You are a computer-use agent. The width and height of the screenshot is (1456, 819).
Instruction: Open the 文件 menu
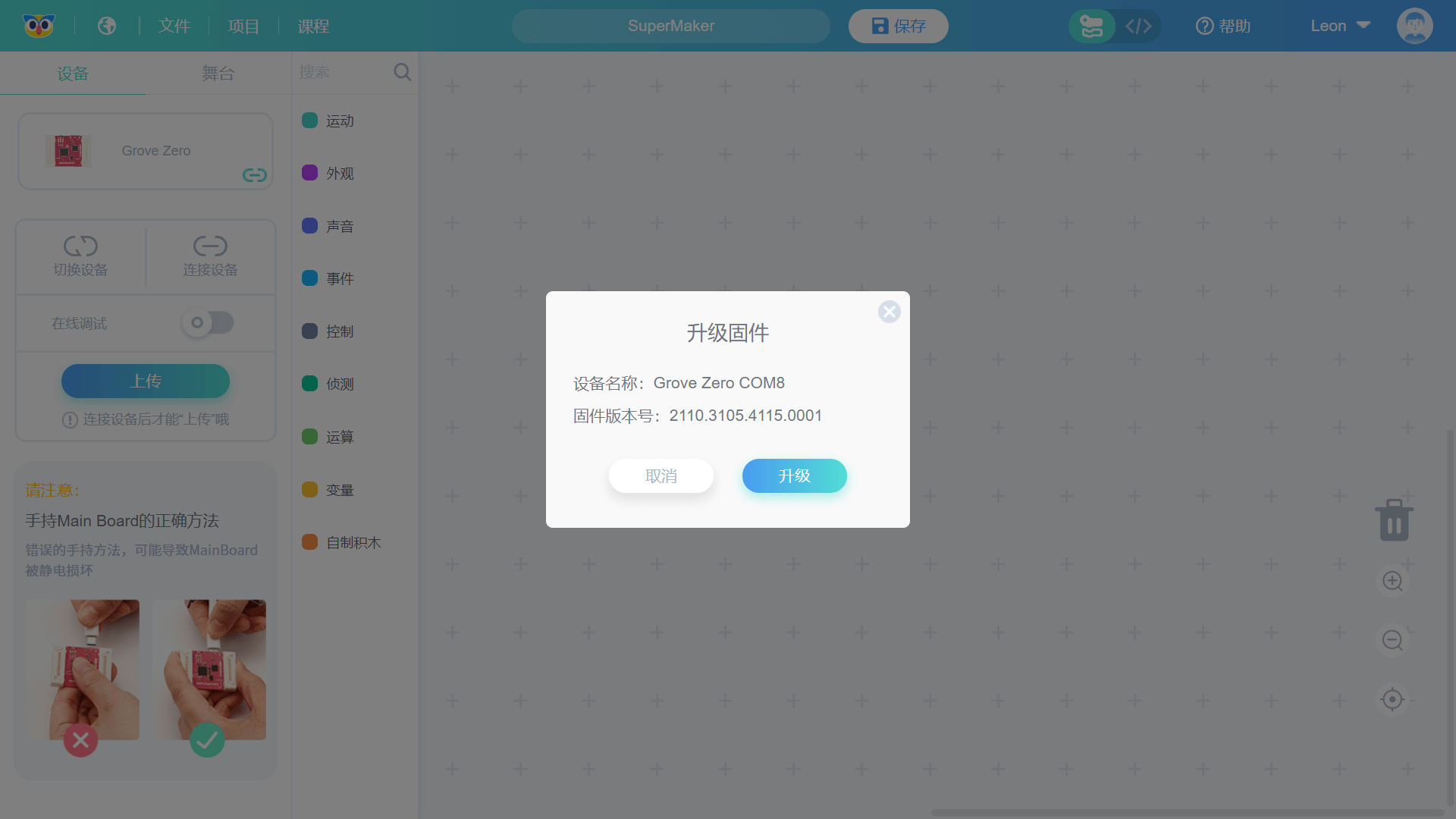pyautogui.click(x=174, y=27)
